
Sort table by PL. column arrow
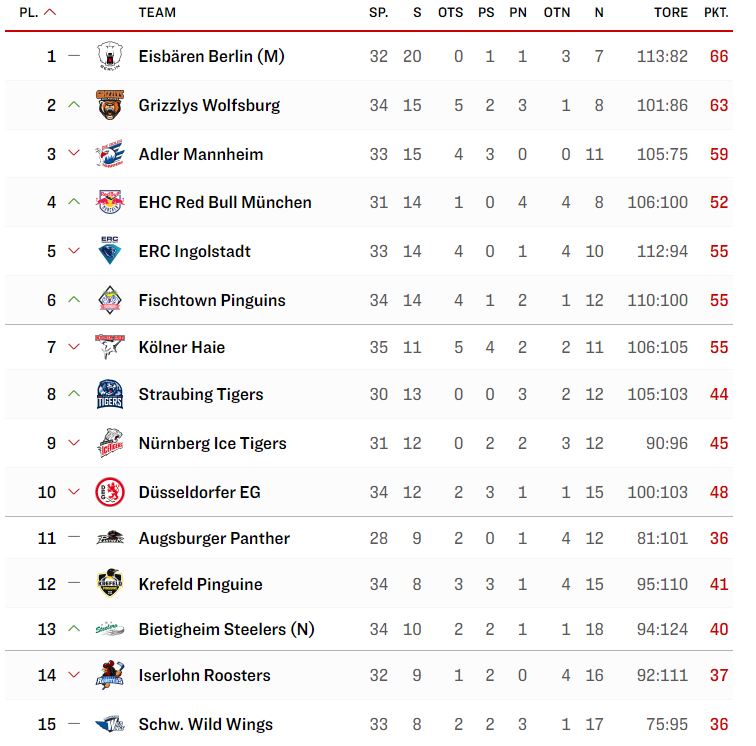click(50, 13)
